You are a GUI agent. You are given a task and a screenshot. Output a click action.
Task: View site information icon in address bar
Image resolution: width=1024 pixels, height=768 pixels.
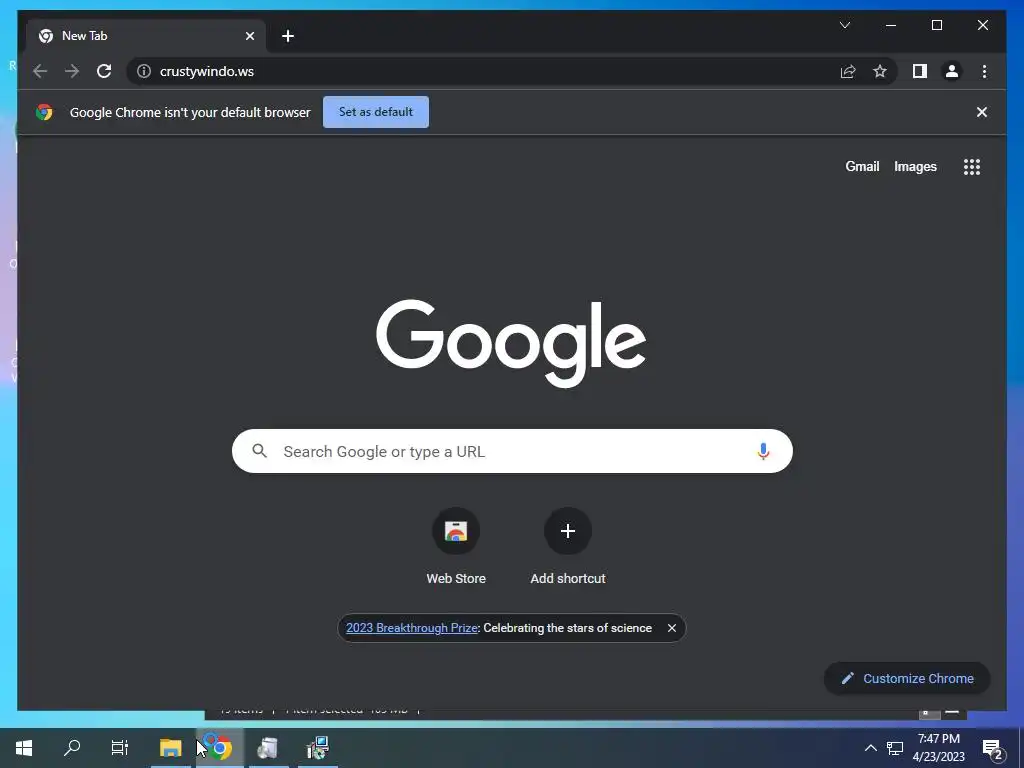point(144,71)
